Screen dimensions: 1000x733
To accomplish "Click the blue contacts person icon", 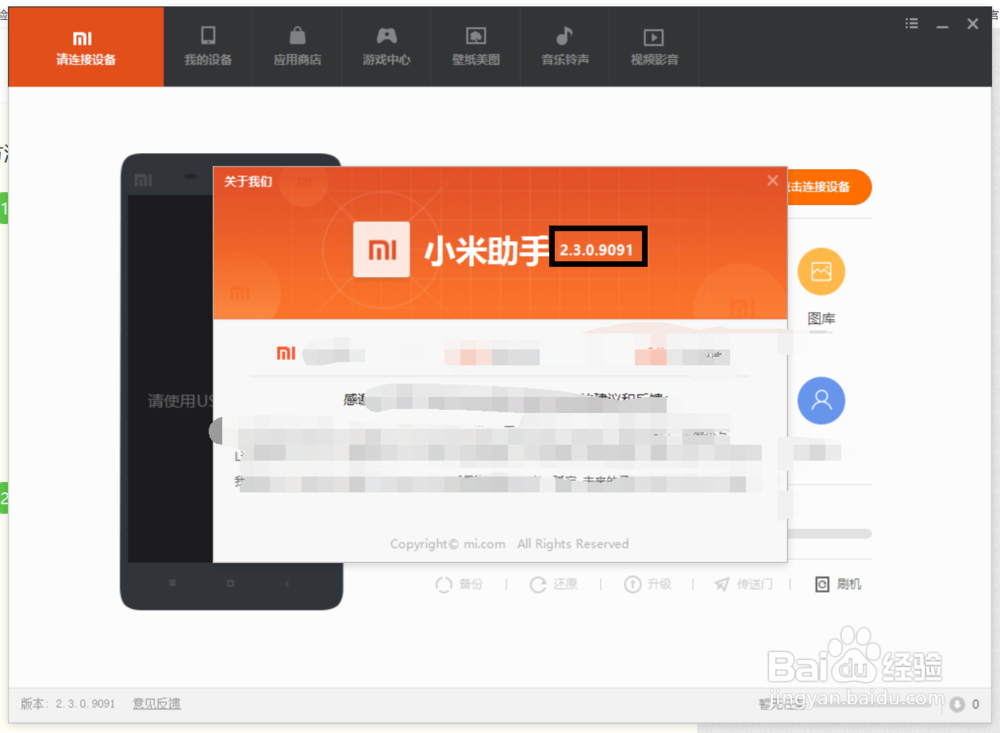I will 821,401.
